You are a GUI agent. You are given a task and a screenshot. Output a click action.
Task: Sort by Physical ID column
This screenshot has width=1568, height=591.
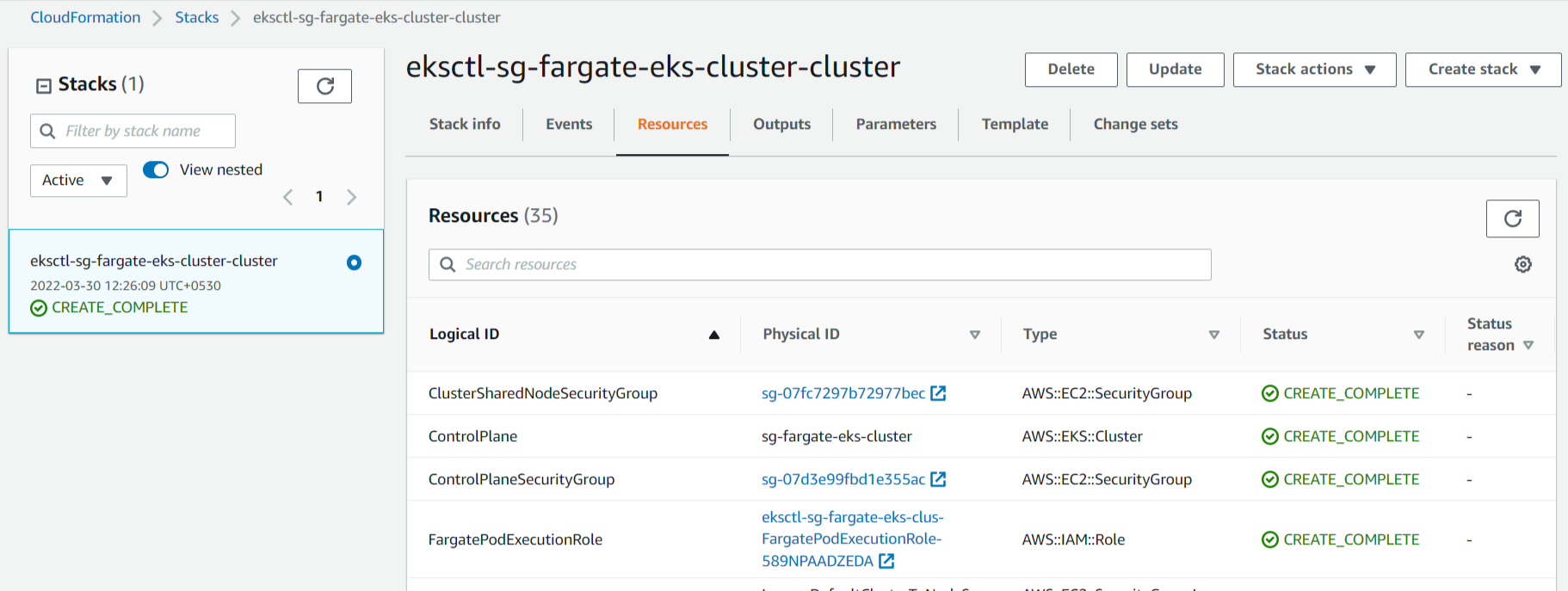(975, 335)
